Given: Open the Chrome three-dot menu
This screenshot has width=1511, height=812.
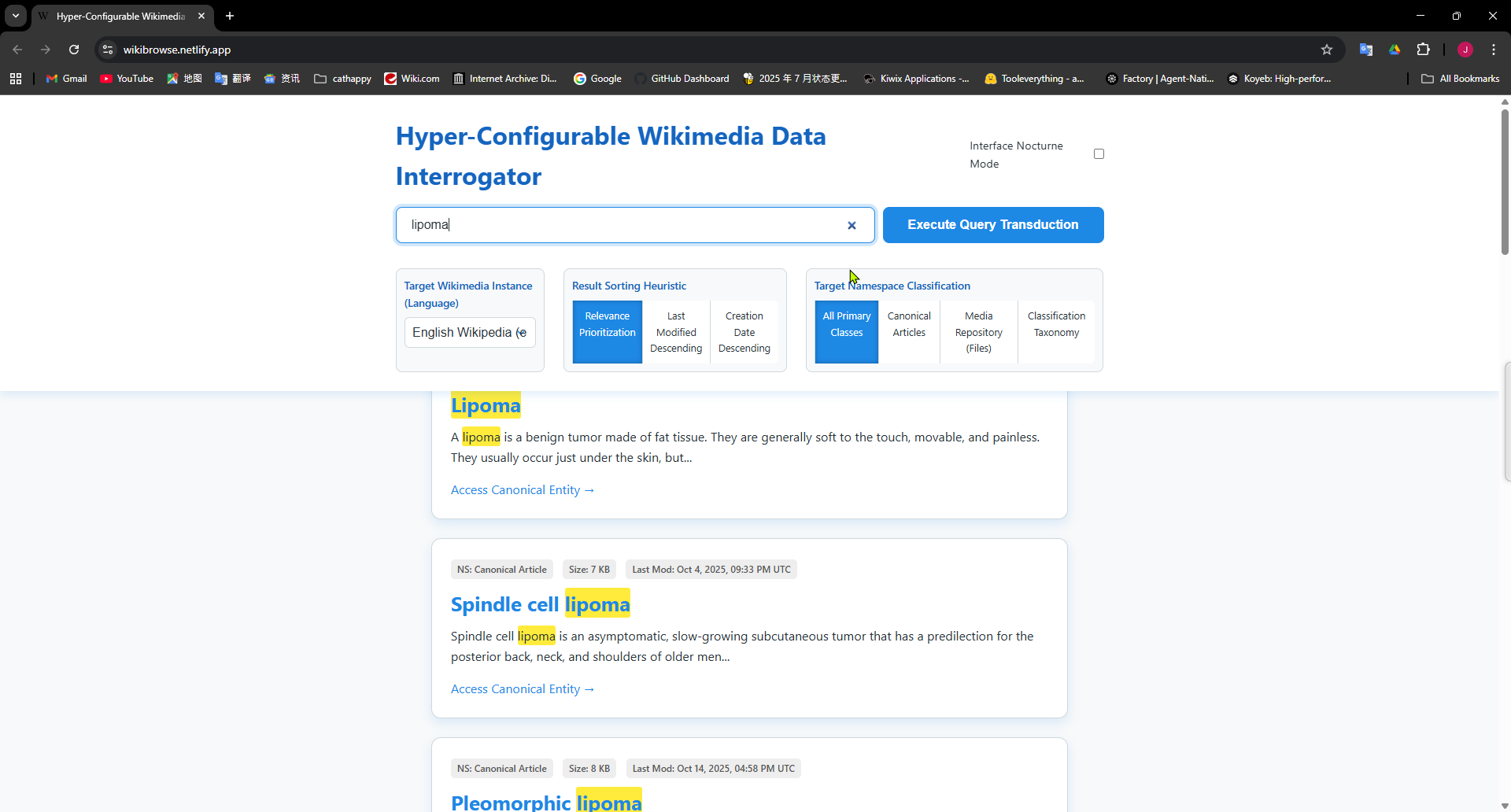Looking at the screenshot, I should point(1493,49).
